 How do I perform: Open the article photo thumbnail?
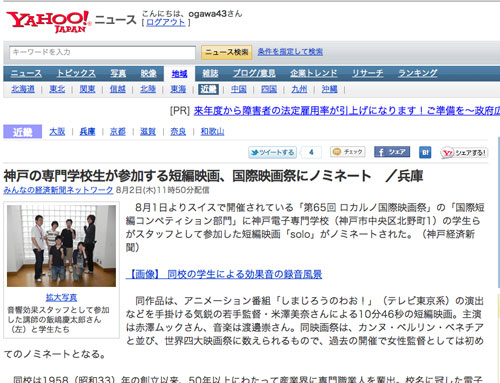[61, 246]
